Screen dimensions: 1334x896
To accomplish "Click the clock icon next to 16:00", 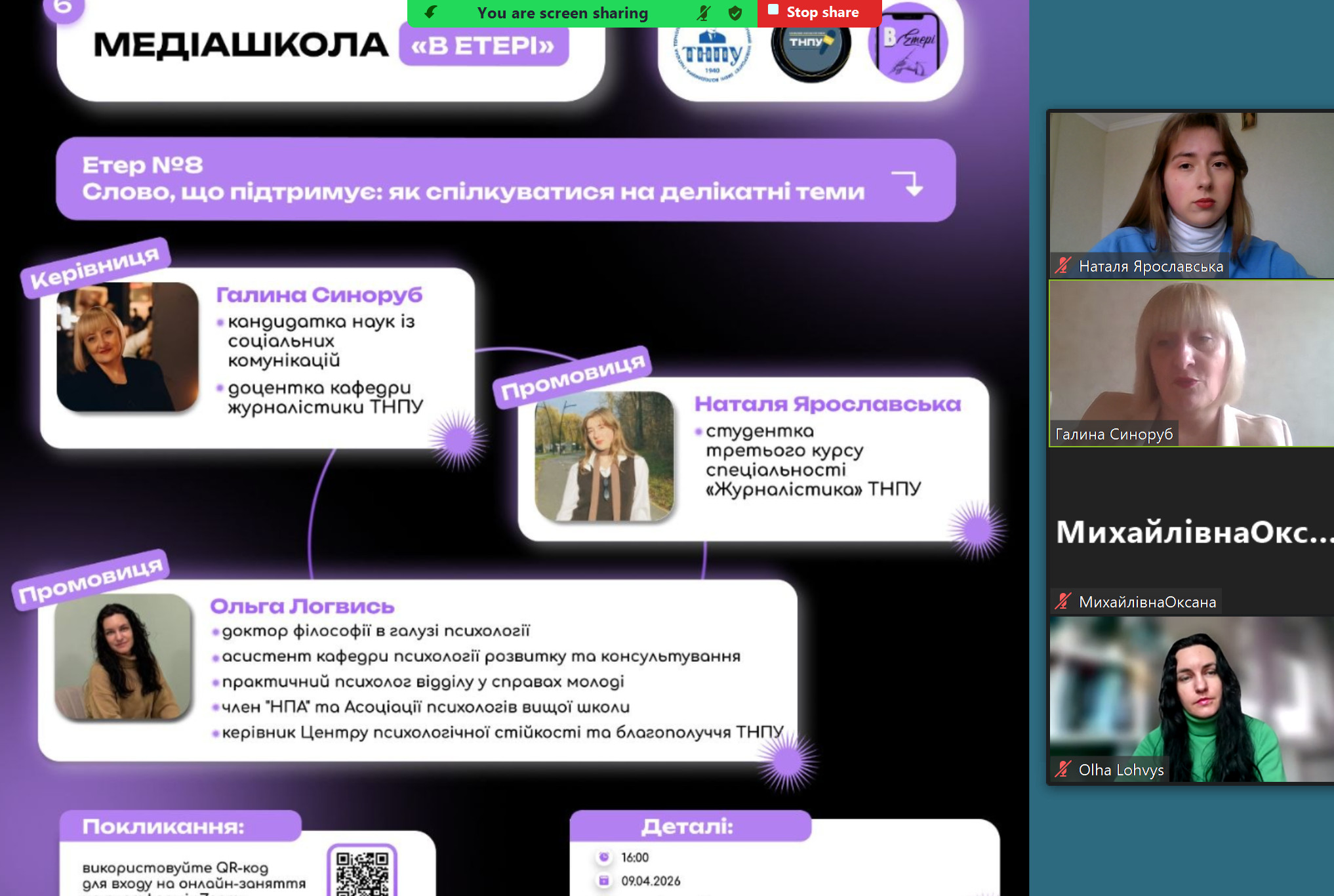I will pos(604,856).
